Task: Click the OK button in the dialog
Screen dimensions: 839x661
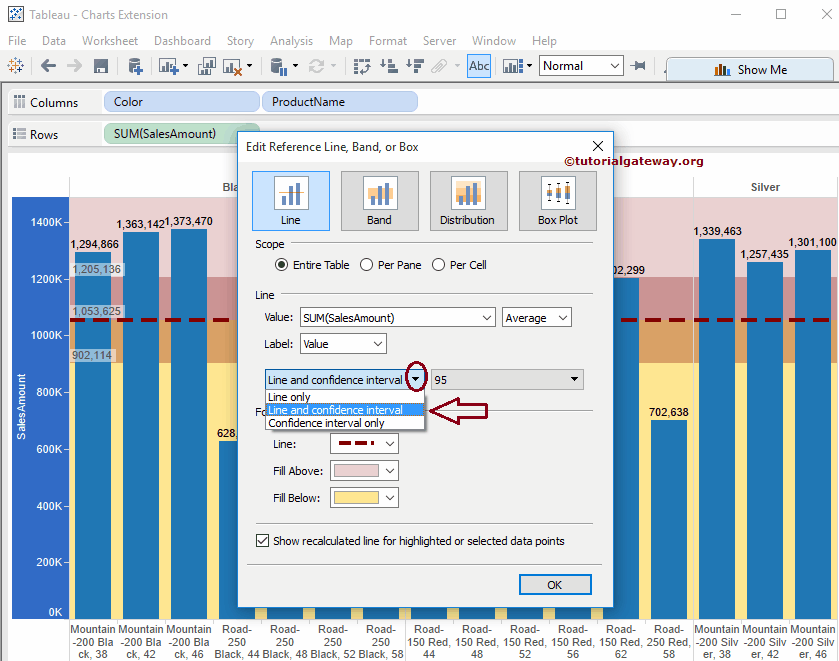Action: pos(555,585)
